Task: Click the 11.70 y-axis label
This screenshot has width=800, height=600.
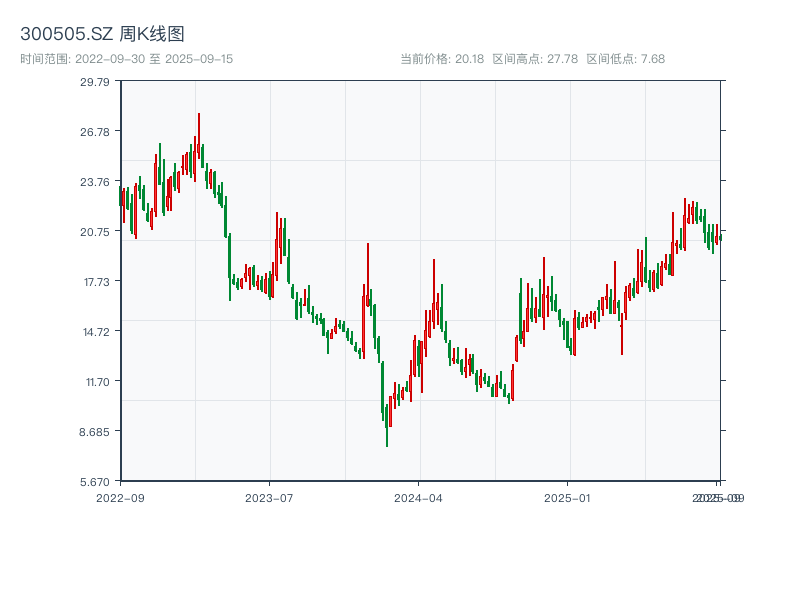Action: point(98,382)
